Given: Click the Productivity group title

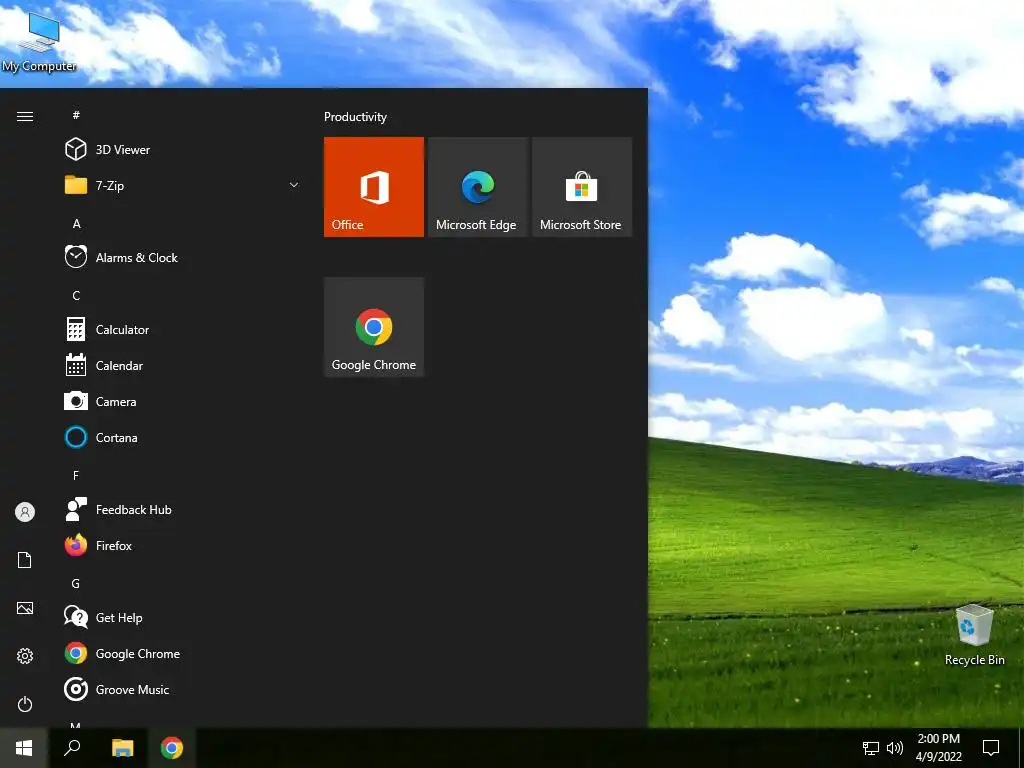Looking at the screenshot, I should coord(355,117).
